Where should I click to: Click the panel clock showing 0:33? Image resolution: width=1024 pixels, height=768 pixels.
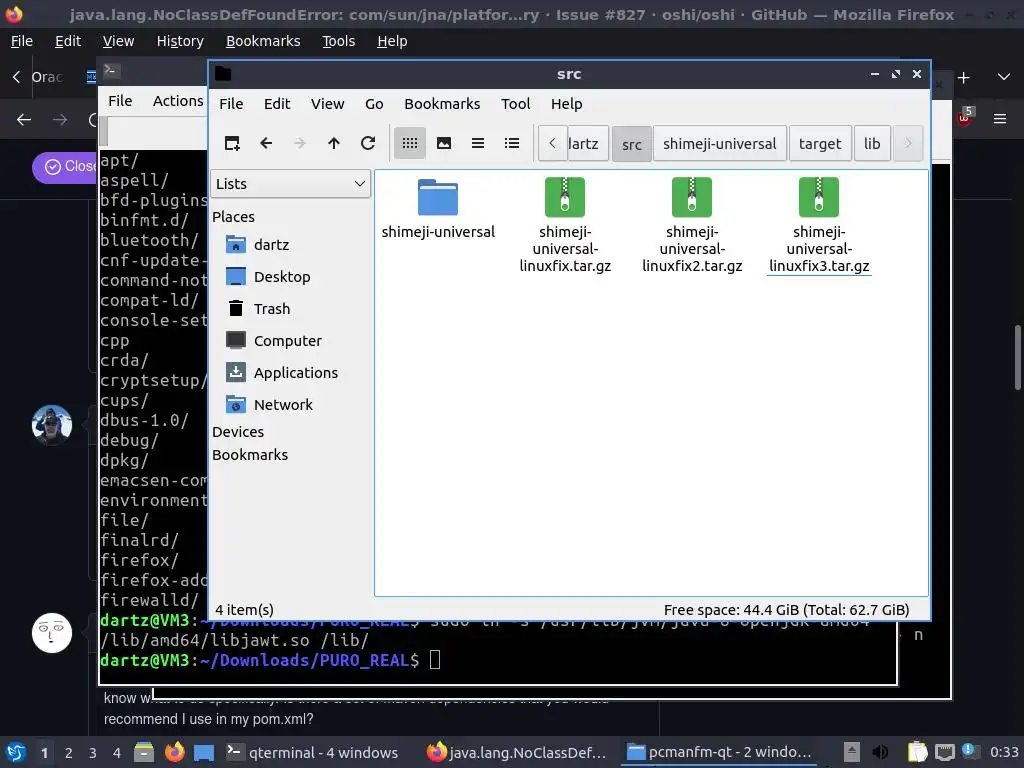click(1004, 752)
